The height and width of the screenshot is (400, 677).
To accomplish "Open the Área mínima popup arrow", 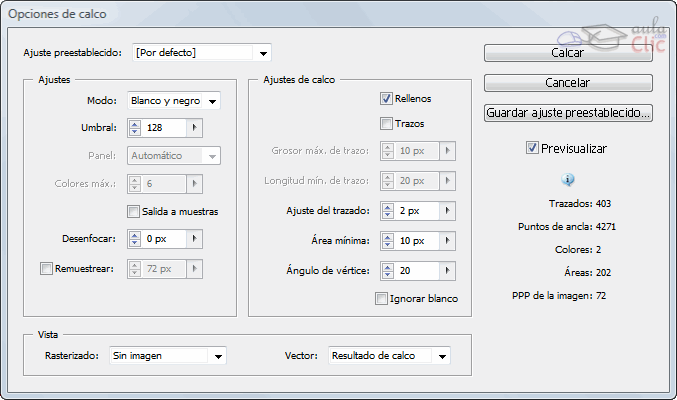I will (447, 241).
